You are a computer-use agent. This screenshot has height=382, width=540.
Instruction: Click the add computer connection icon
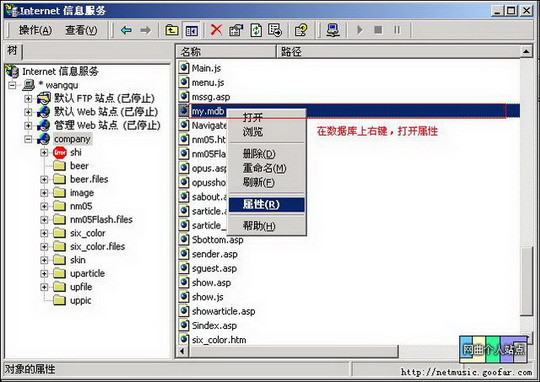pos(333,30)
